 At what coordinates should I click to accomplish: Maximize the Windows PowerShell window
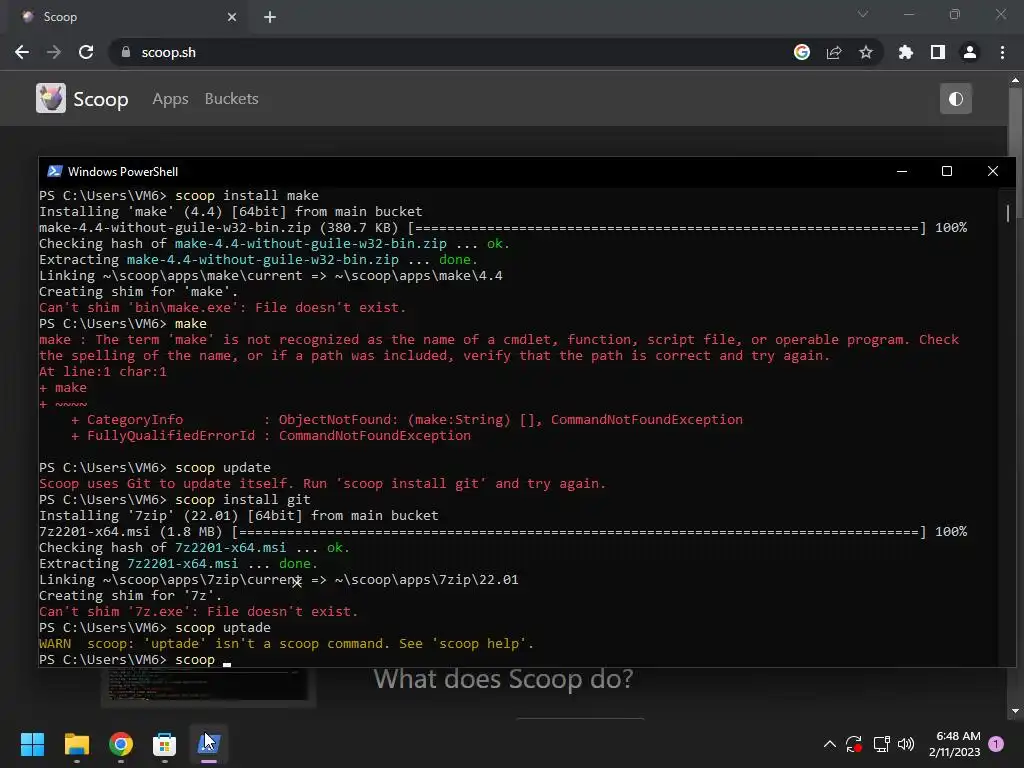(947, 171)
